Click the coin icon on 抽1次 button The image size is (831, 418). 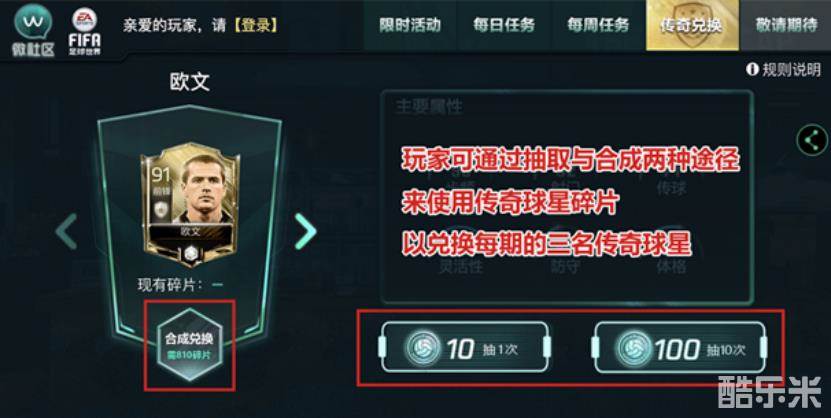click(x=422, y=348)
